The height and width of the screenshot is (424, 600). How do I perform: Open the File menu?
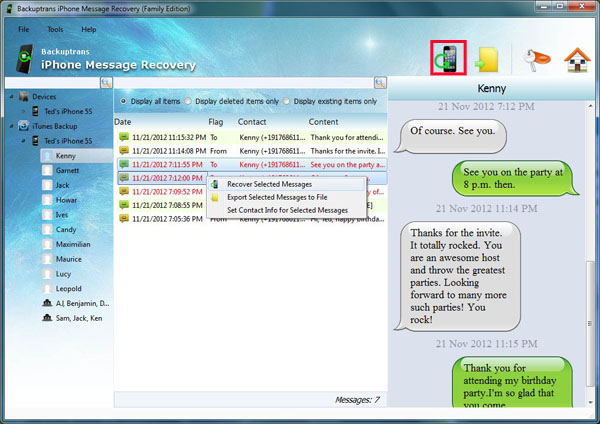[x=23, y=29]
